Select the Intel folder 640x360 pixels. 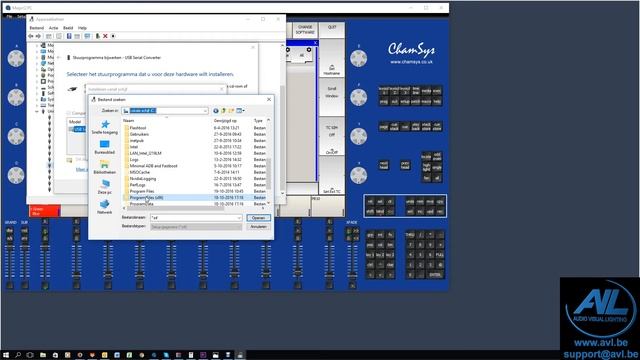click(x=134, y=147)
